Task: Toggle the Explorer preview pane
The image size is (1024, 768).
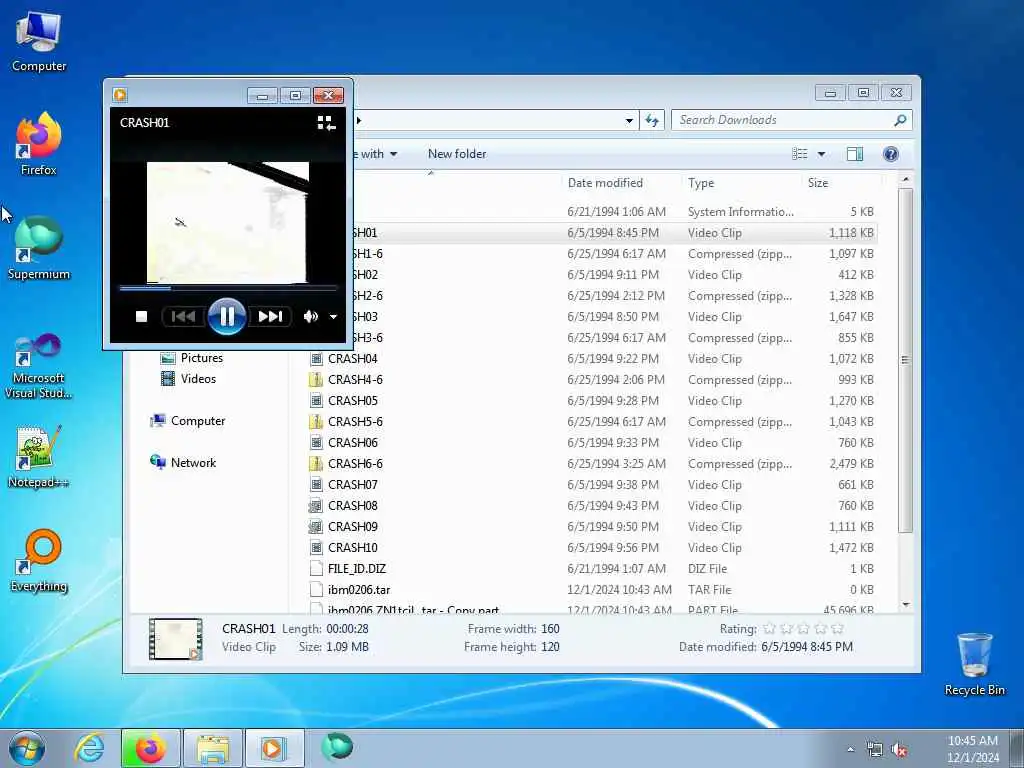Action: (854, 154)
